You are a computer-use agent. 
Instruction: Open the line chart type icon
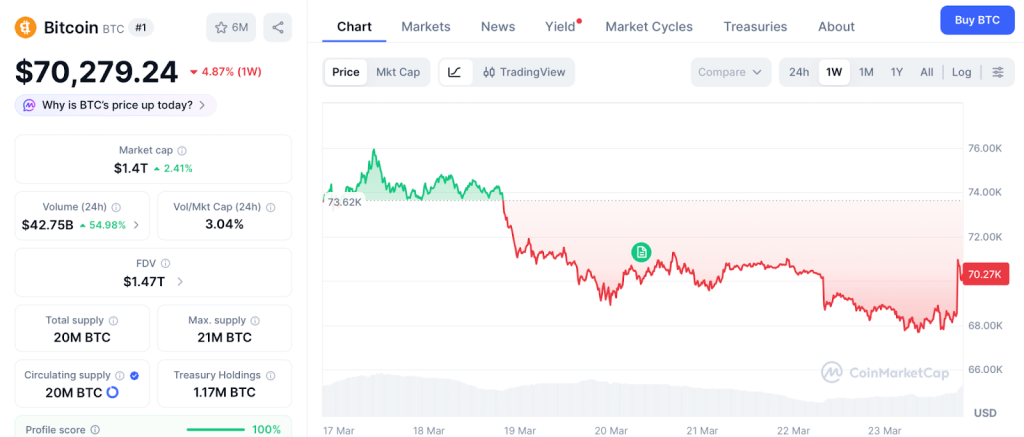tap(455, 72)
